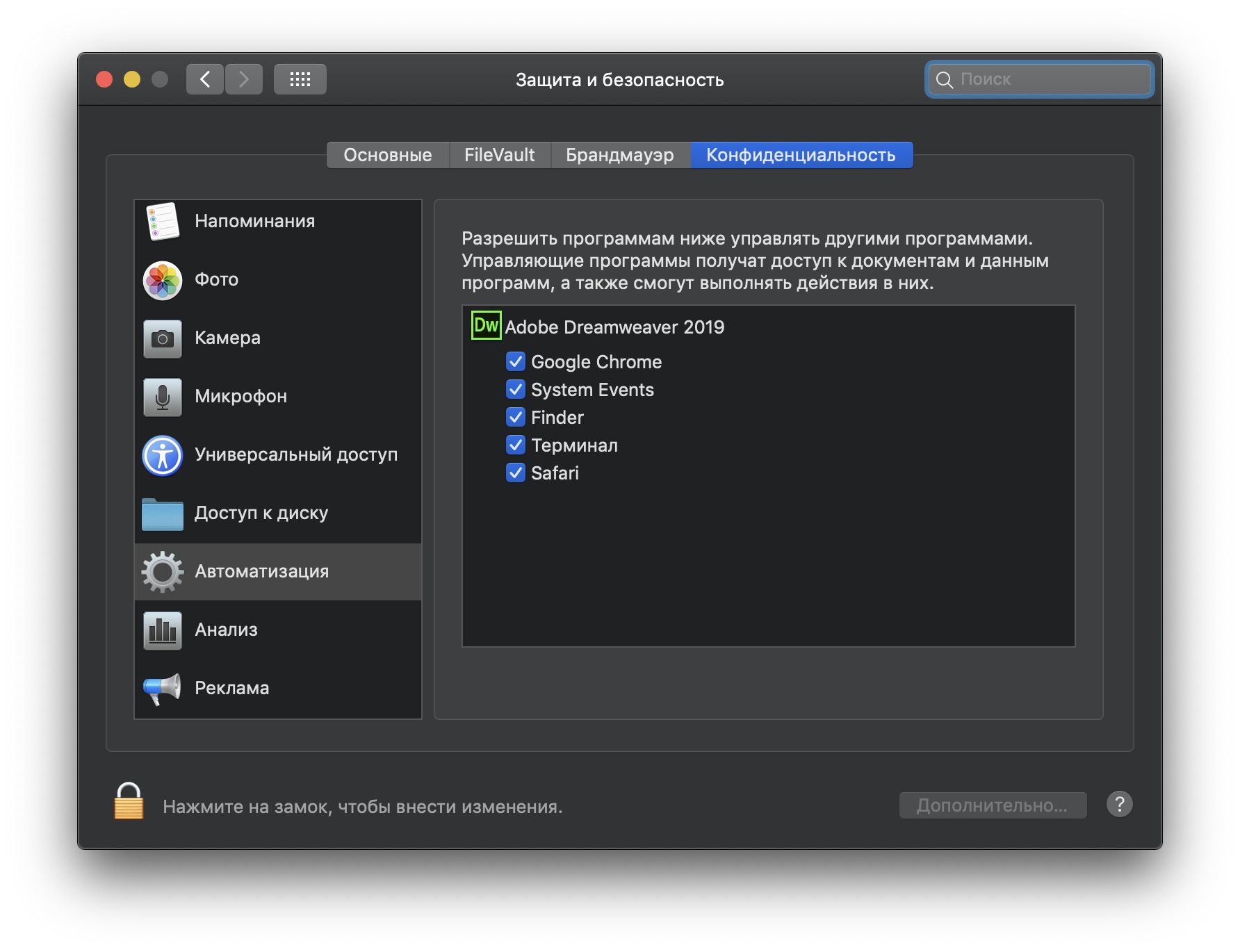1240x952 pixels.
Task: Click the Дополнительно… button
Action: 993,805
